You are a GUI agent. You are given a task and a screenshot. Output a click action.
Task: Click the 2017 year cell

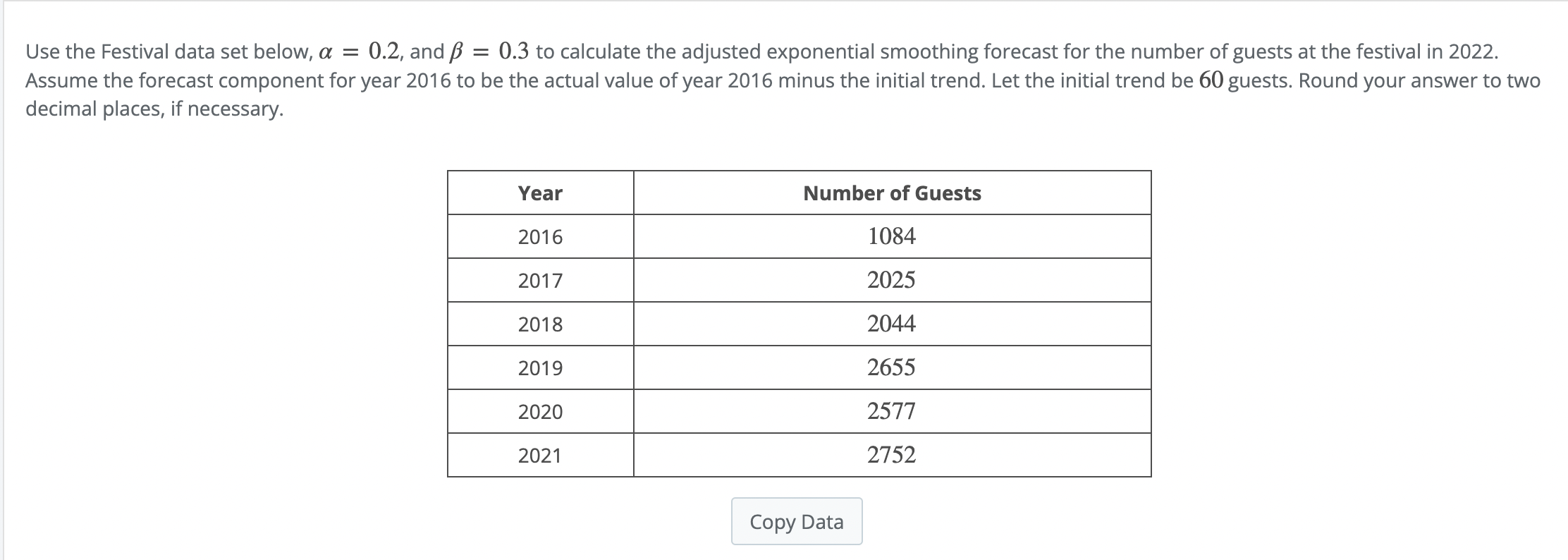click(x=540, y=281)
